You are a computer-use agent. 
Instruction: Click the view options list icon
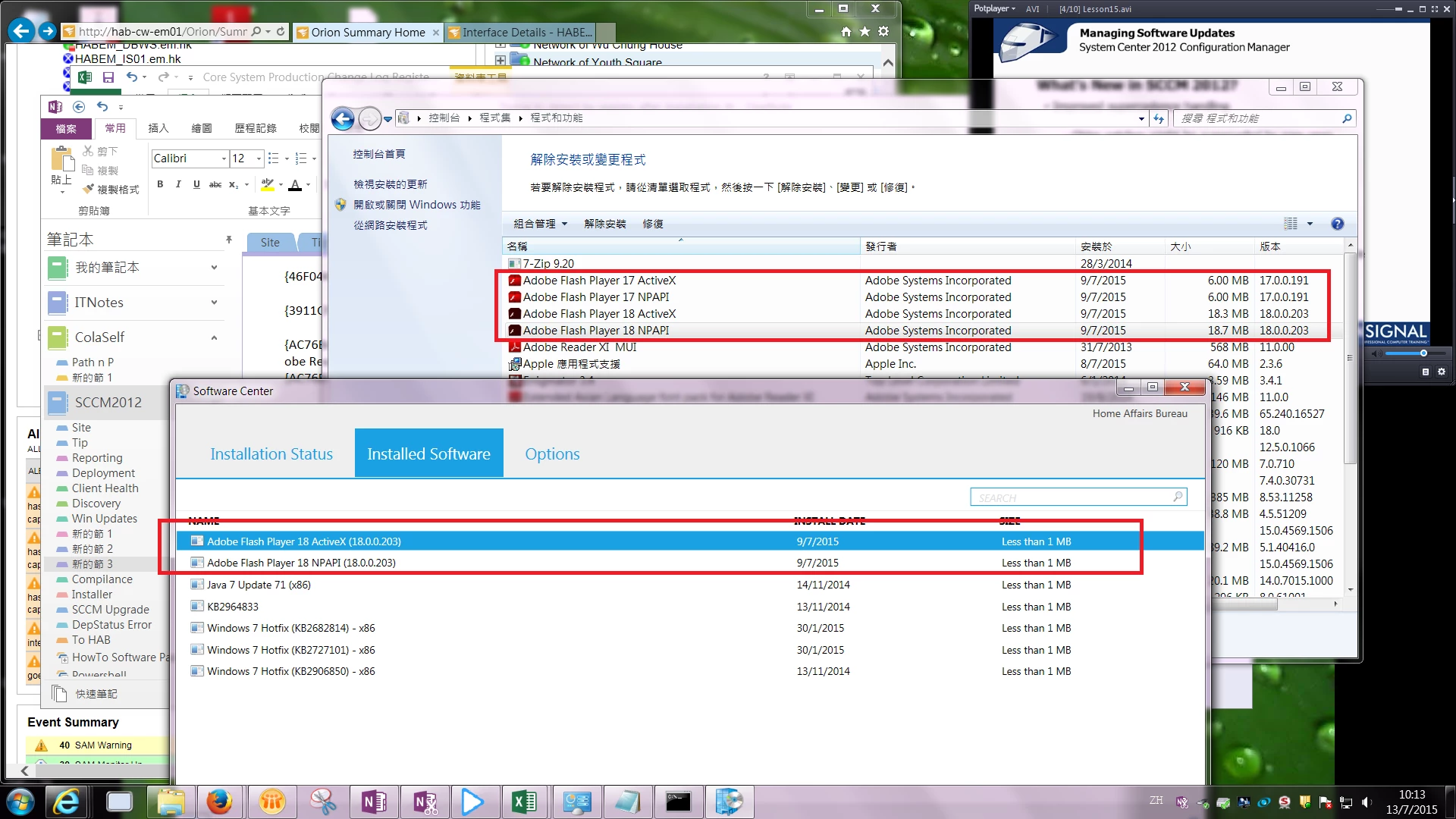(x=1291, y=224)
